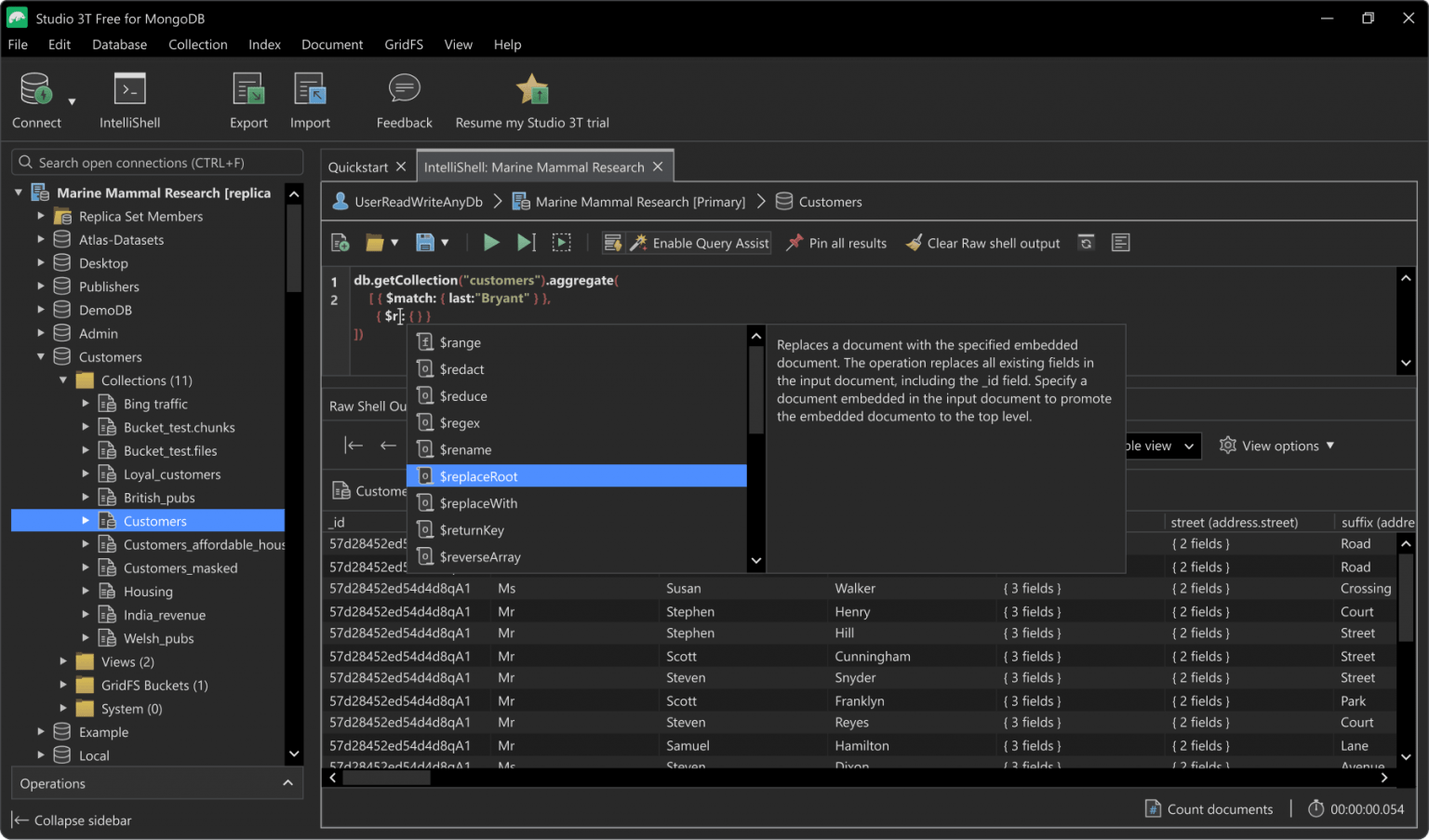Run the aggregation script with the green play icon
The image size is (1429, 840).
click(x=491, y=242)
